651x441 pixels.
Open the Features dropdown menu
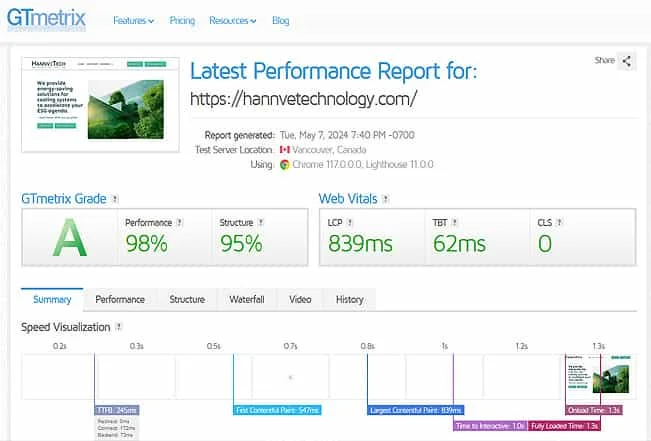[133, 20]
